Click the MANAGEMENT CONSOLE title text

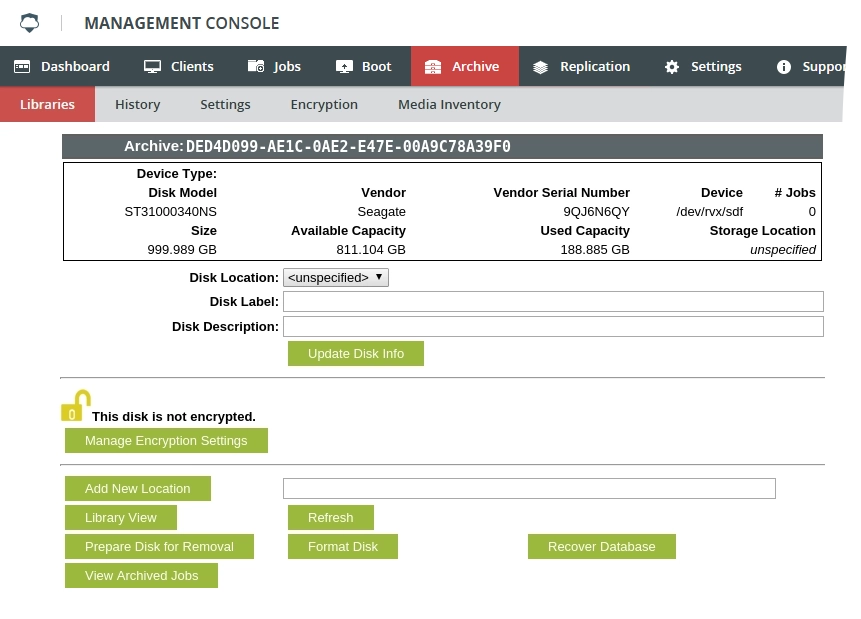182,23
